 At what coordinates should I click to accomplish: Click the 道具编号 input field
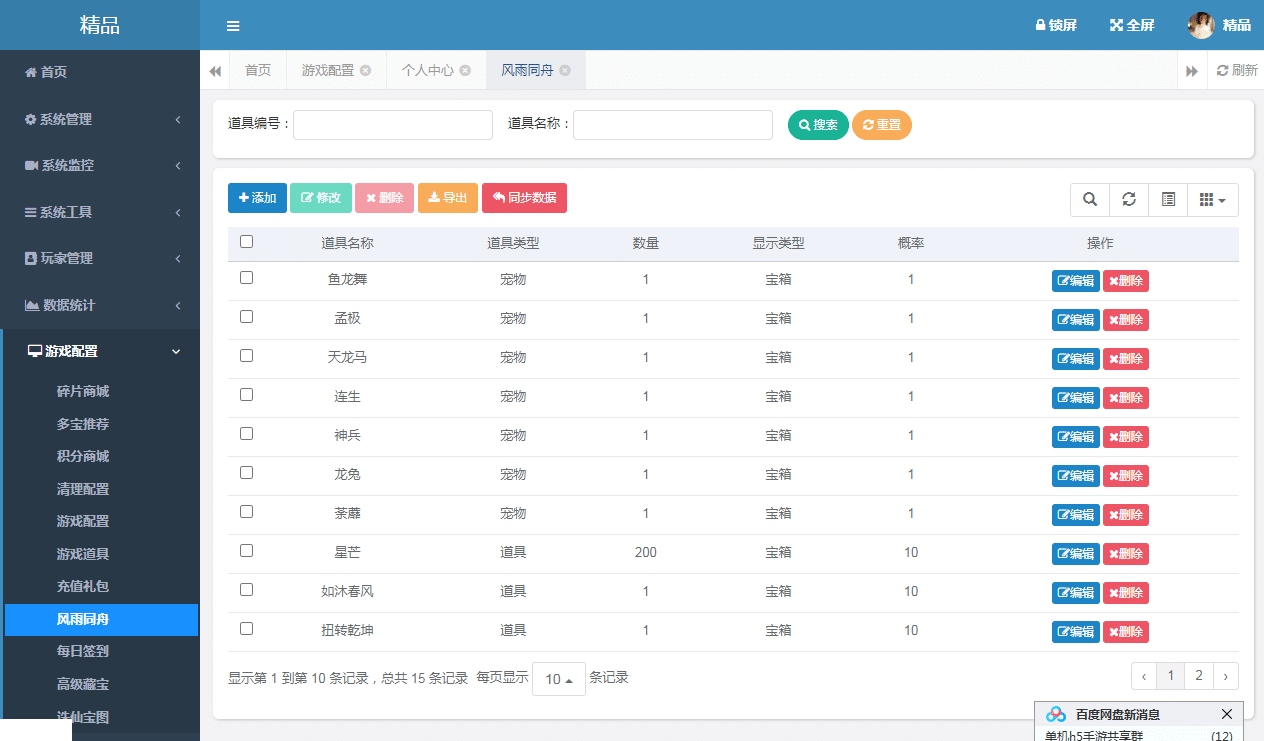[x=393, y=125]
